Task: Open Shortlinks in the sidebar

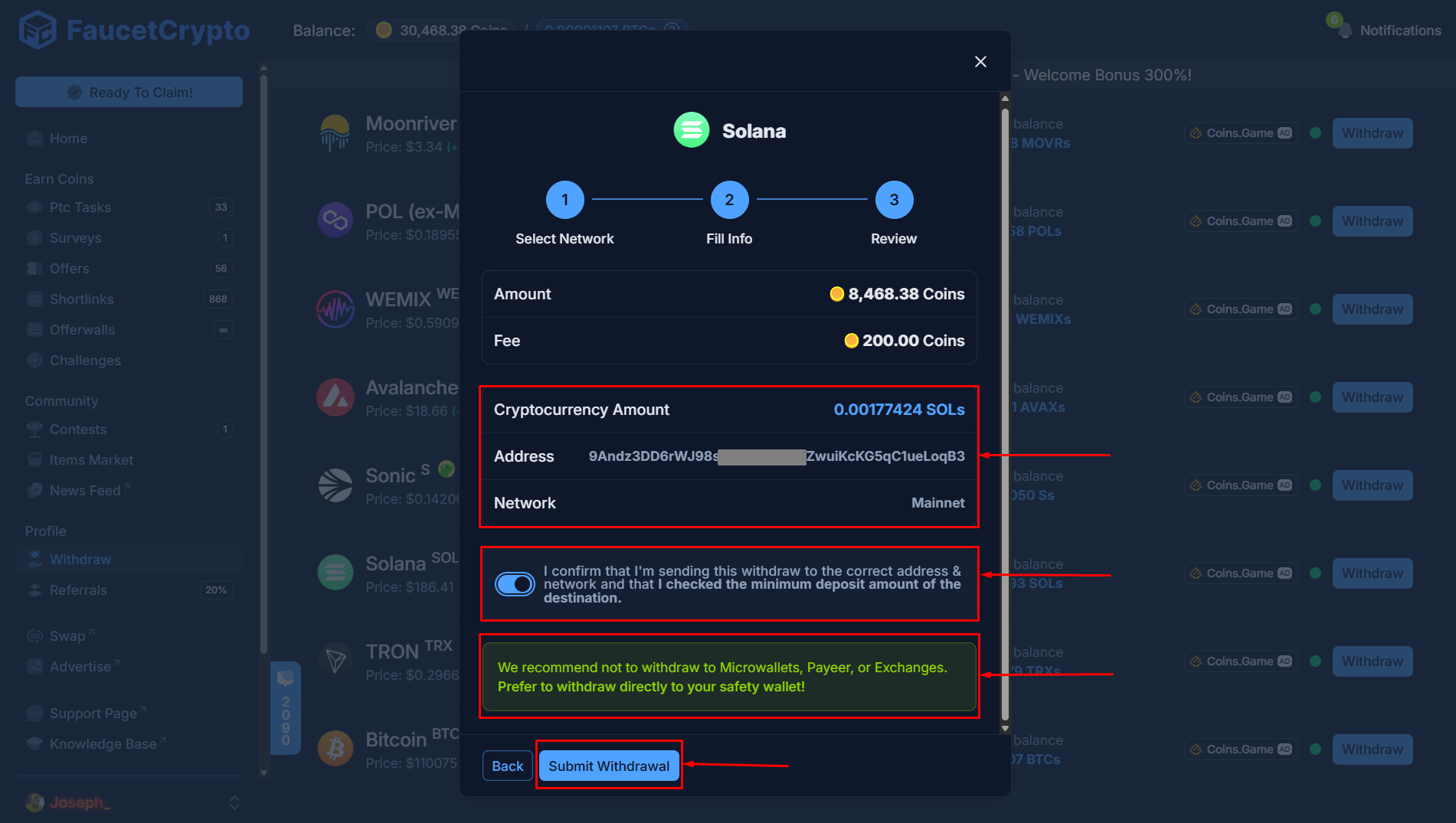Action: (x=129, y=299)
